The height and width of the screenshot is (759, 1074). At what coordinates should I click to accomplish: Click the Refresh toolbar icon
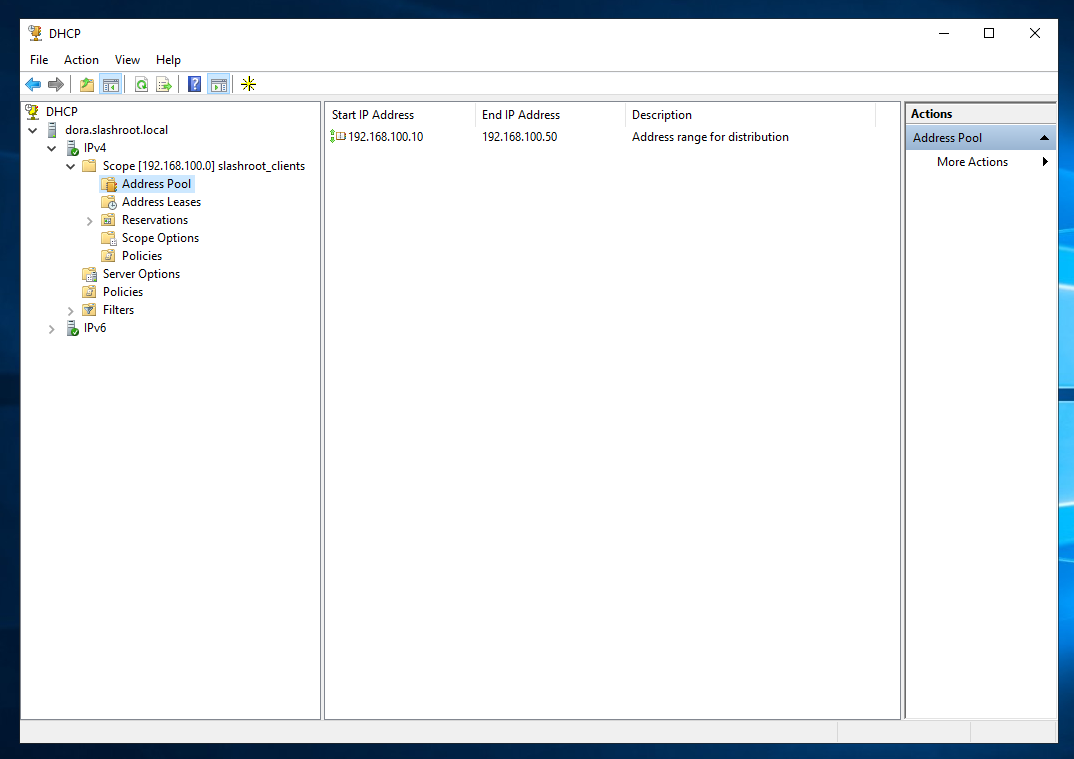click(141, 85)
